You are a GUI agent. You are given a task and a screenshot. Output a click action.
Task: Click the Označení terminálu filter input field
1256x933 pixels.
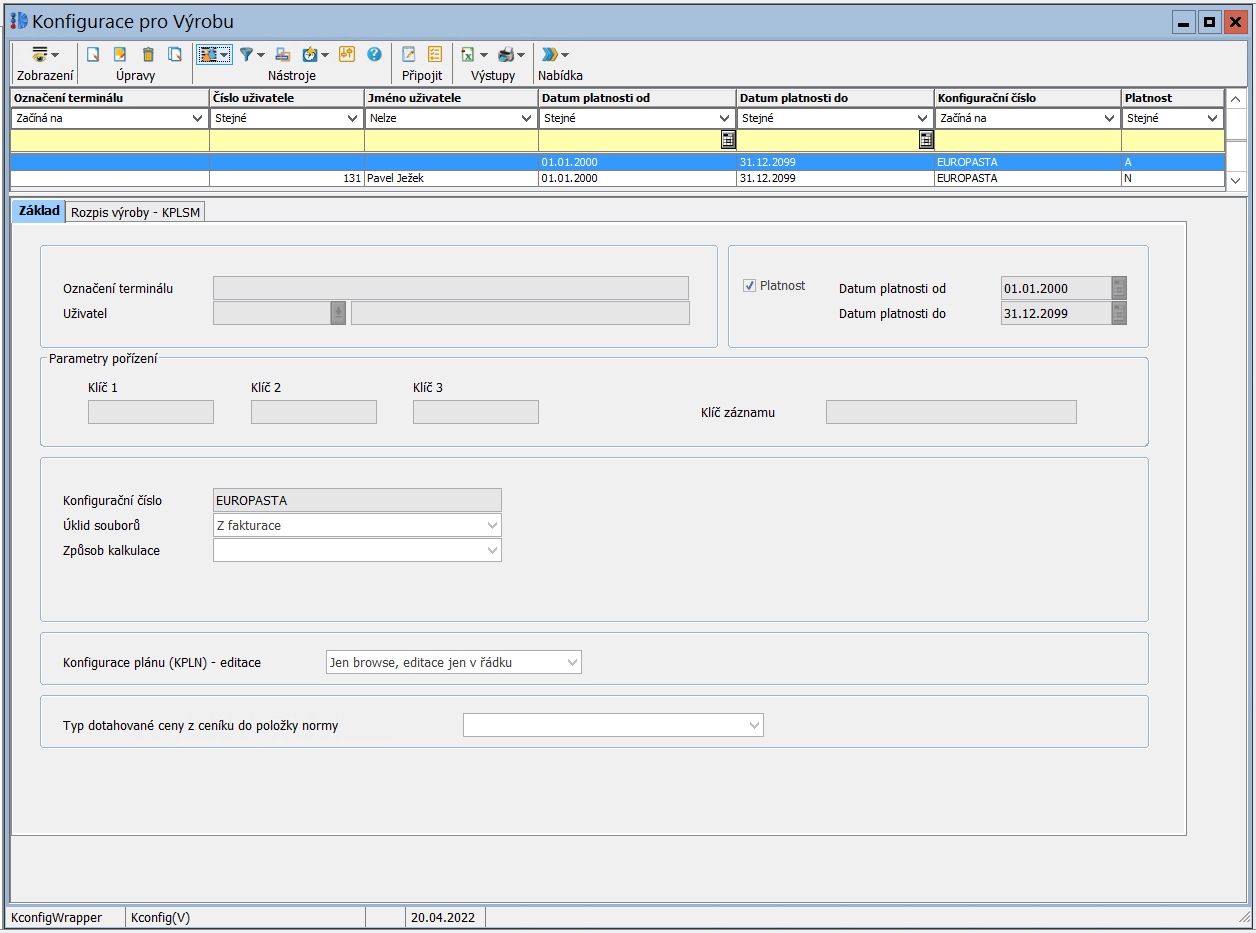(110, 140)
